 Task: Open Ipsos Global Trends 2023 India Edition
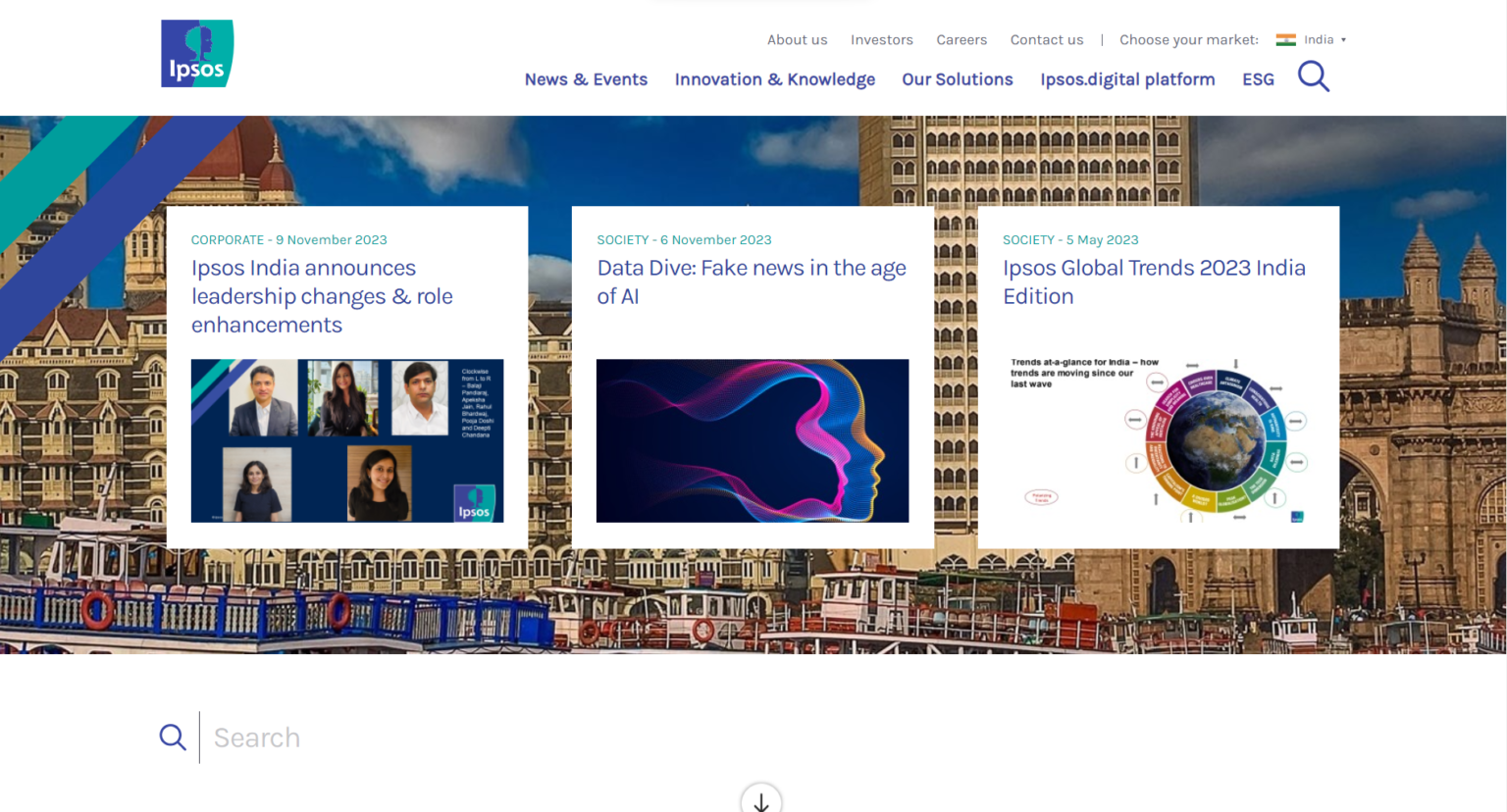point(1153,281)
